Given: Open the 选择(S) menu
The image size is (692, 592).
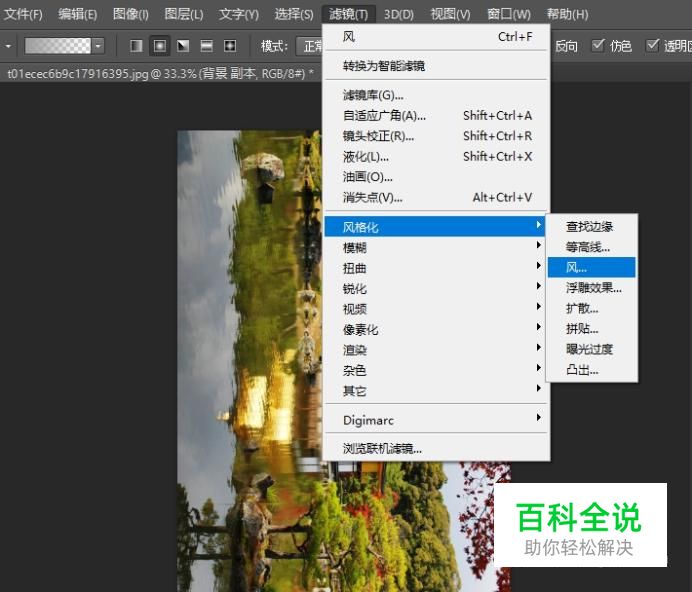Looking at the screenshot, I should [294, 14].
